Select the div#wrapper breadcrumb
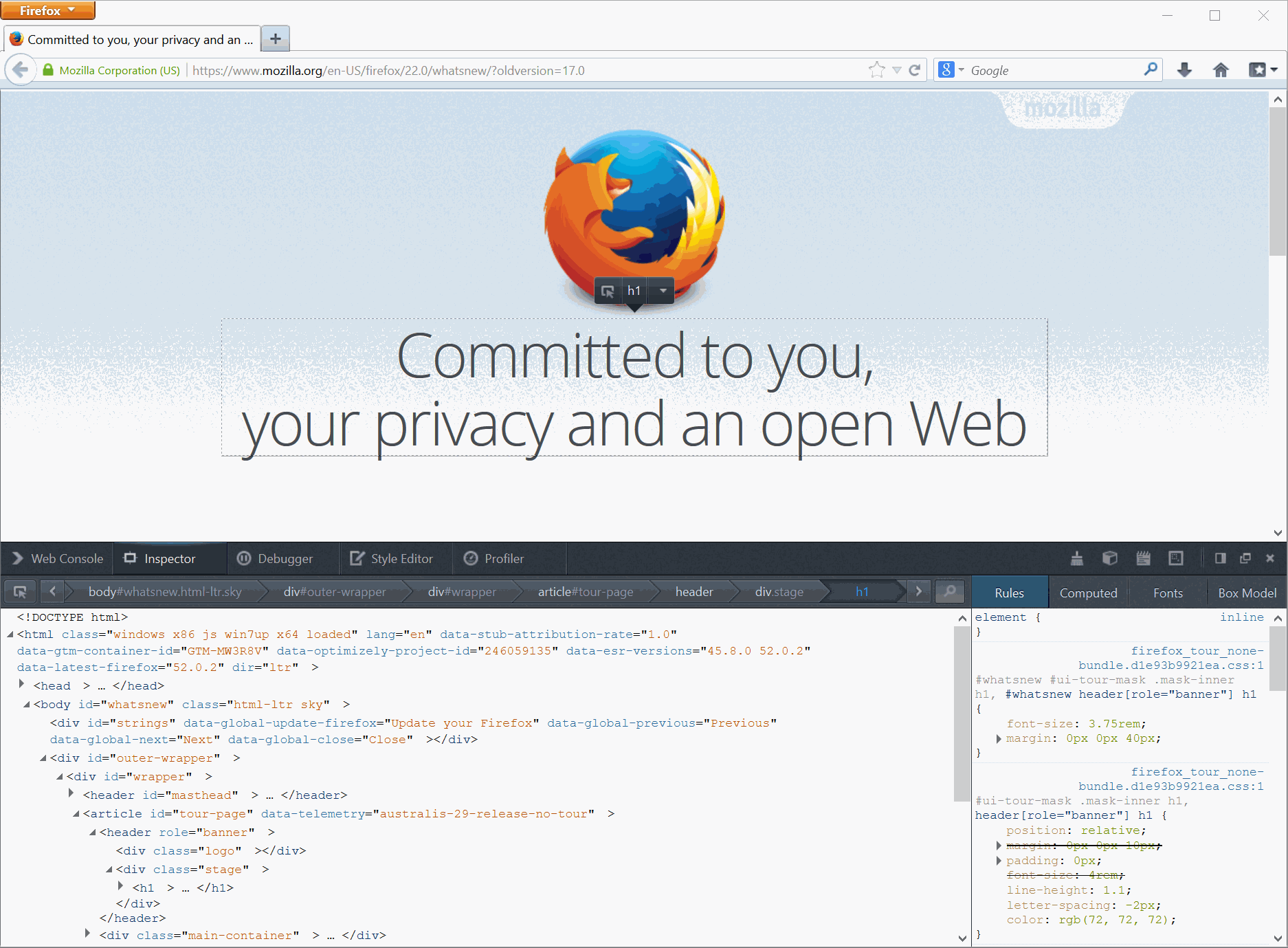The image size is (1288, 948). pyautogui.click(x=462, y=591)
